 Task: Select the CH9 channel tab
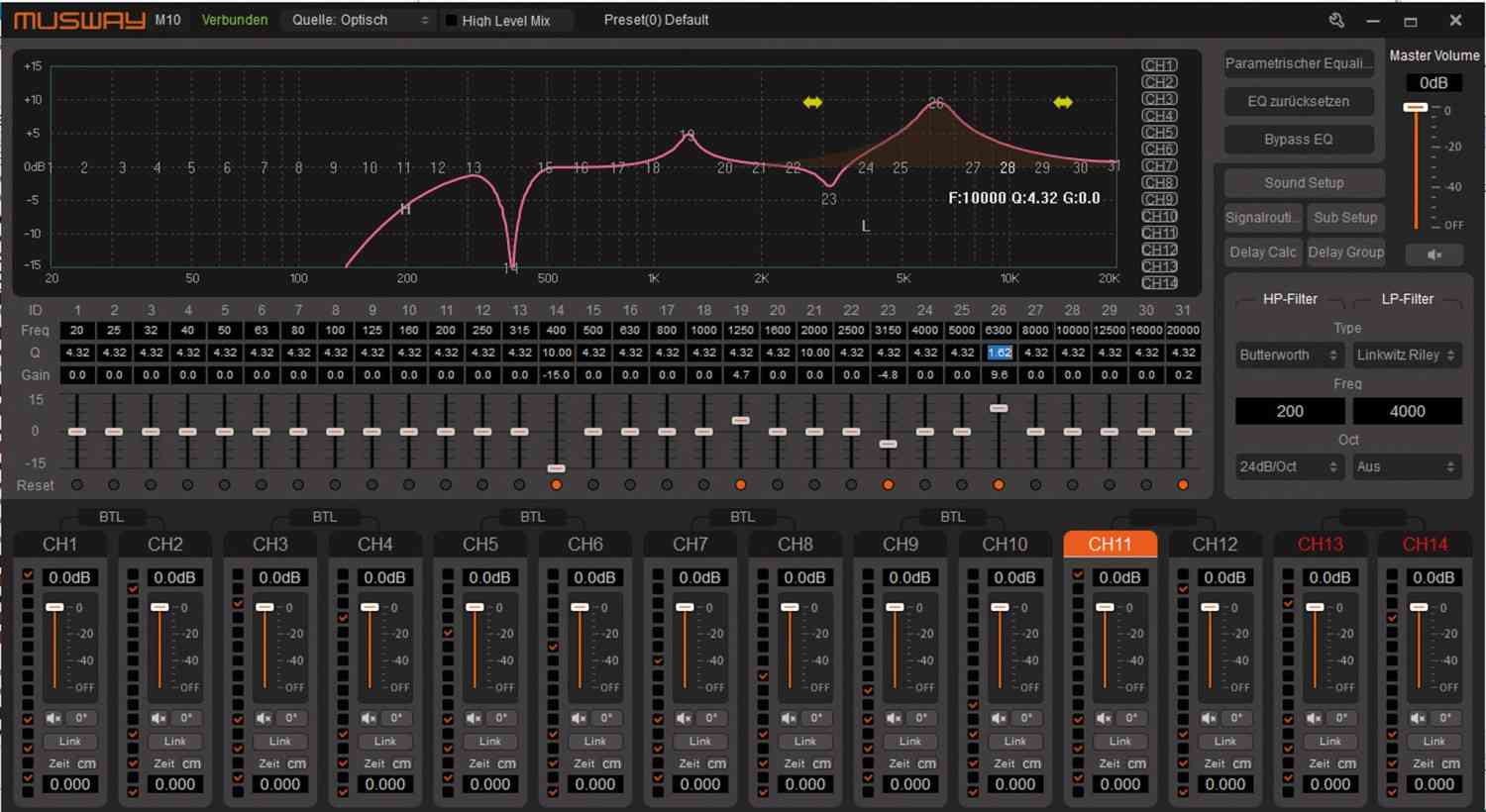900,544
